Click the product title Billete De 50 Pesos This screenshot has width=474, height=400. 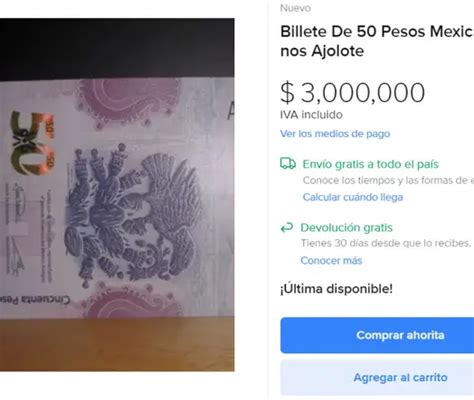coord(377,41)
